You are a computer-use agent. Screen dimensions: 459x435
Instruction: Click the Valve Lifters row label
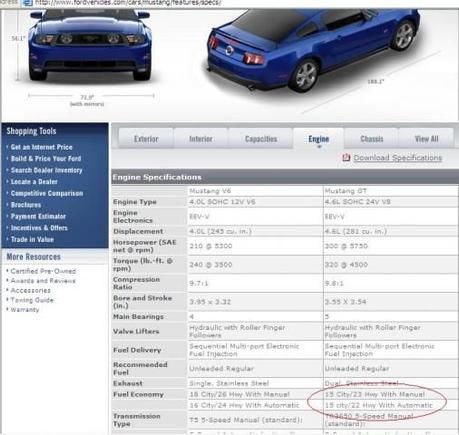click(136, 331)
